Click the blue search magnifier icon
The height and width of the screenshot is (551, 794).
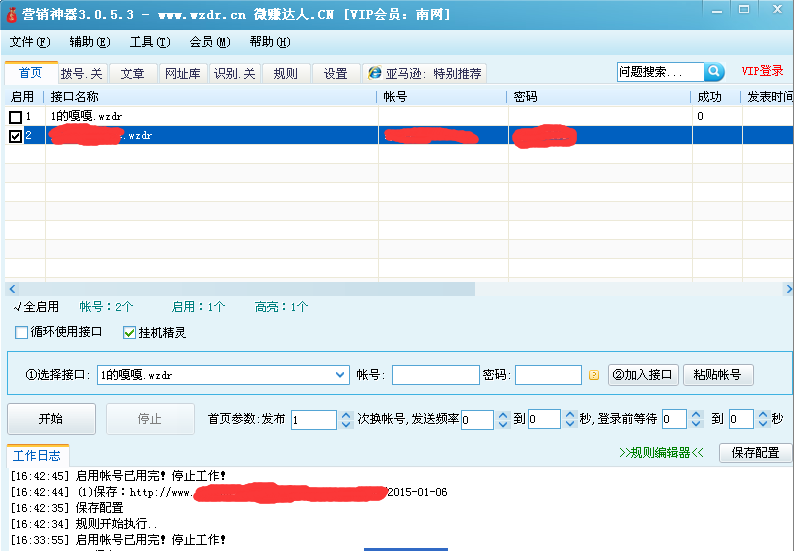[x=714, y=72]
